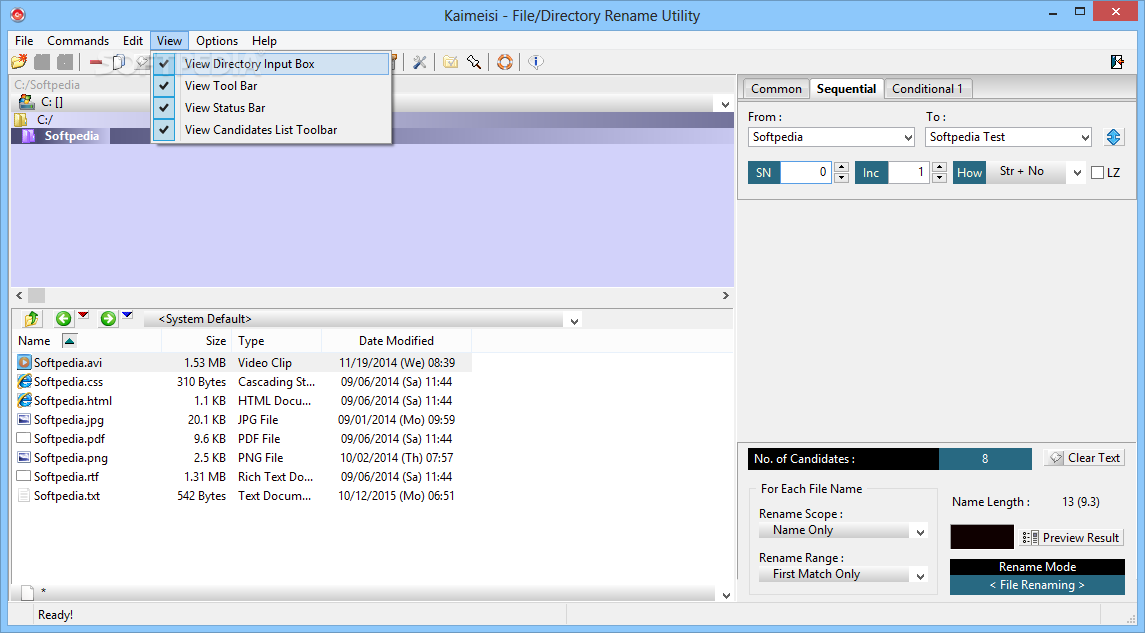Click the How button

point(969,172)
